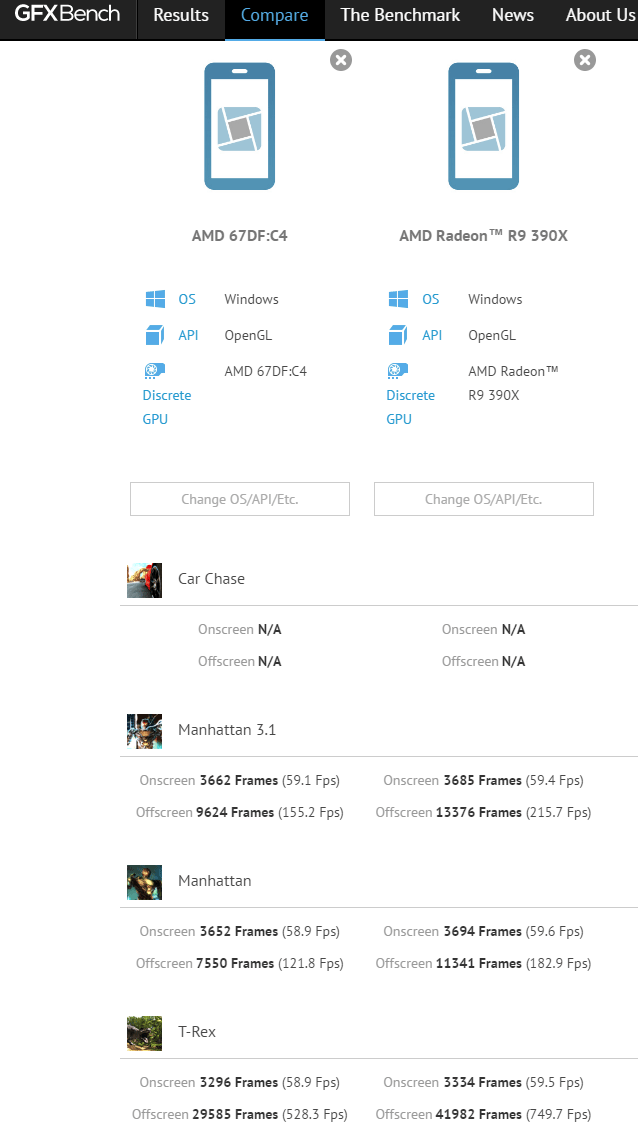Click the Discrete GPU card icon for R9 390X

pyautogui.click(x=399, y=371)
